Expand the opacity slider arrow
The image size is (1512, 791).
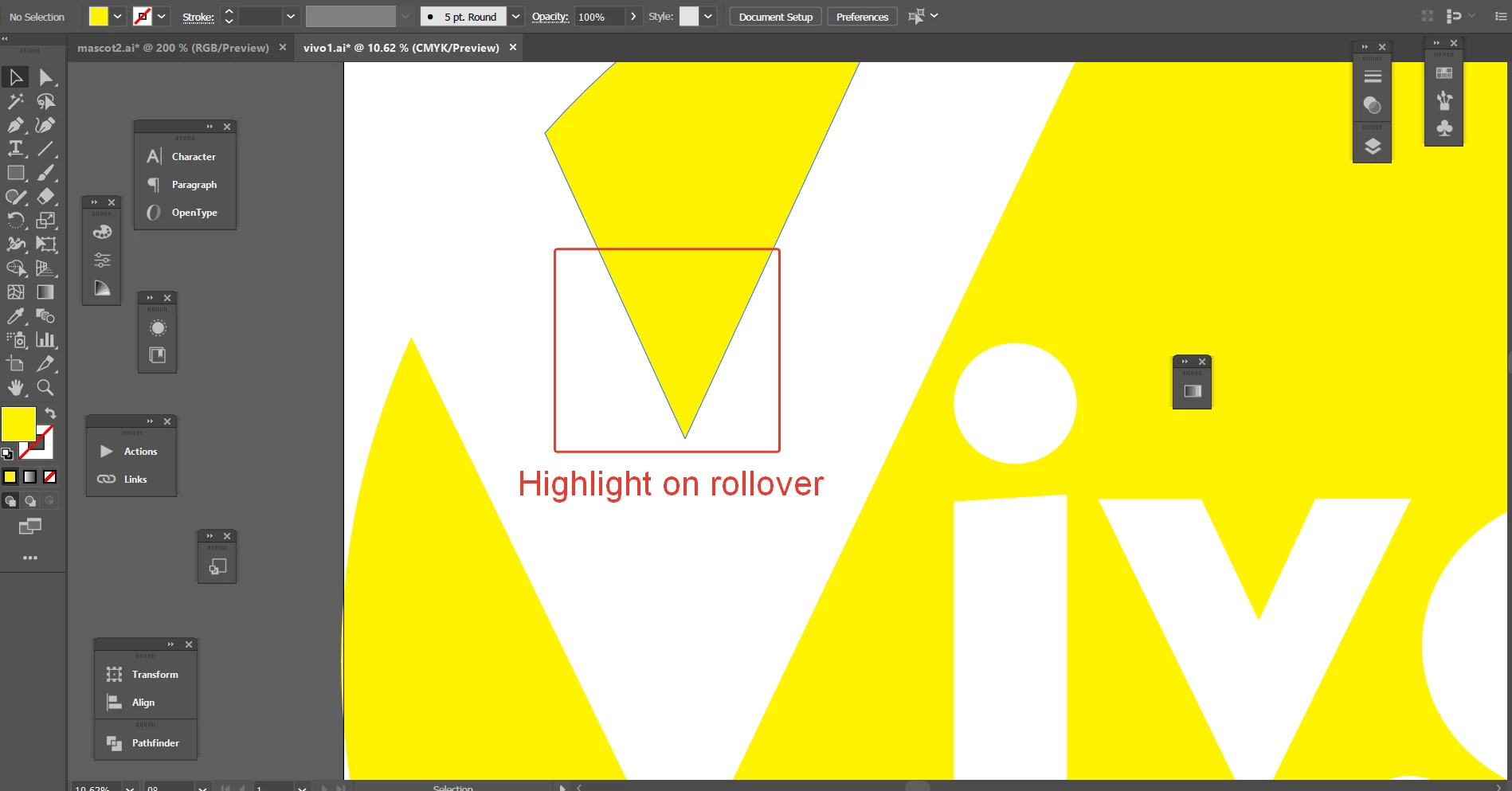633,16
